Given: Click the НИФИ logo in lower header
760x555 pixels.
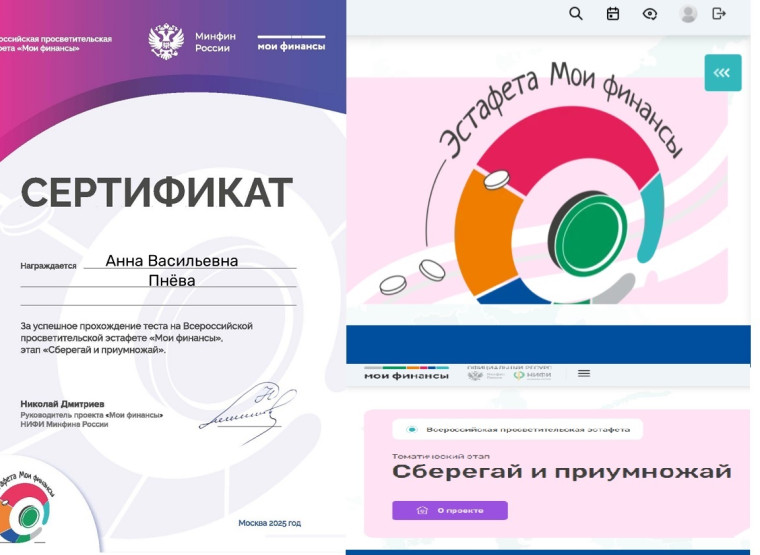Looking at the screenshot, I should (x=533, y=375).
